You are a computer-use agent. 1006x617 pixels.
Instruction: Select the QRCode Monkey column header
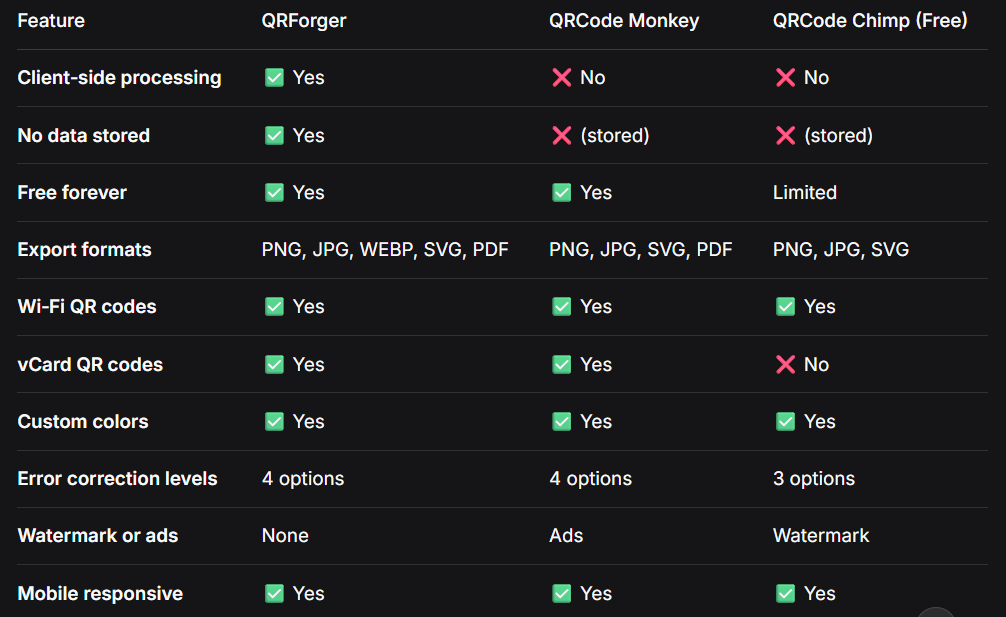click(x=624, y=21)
